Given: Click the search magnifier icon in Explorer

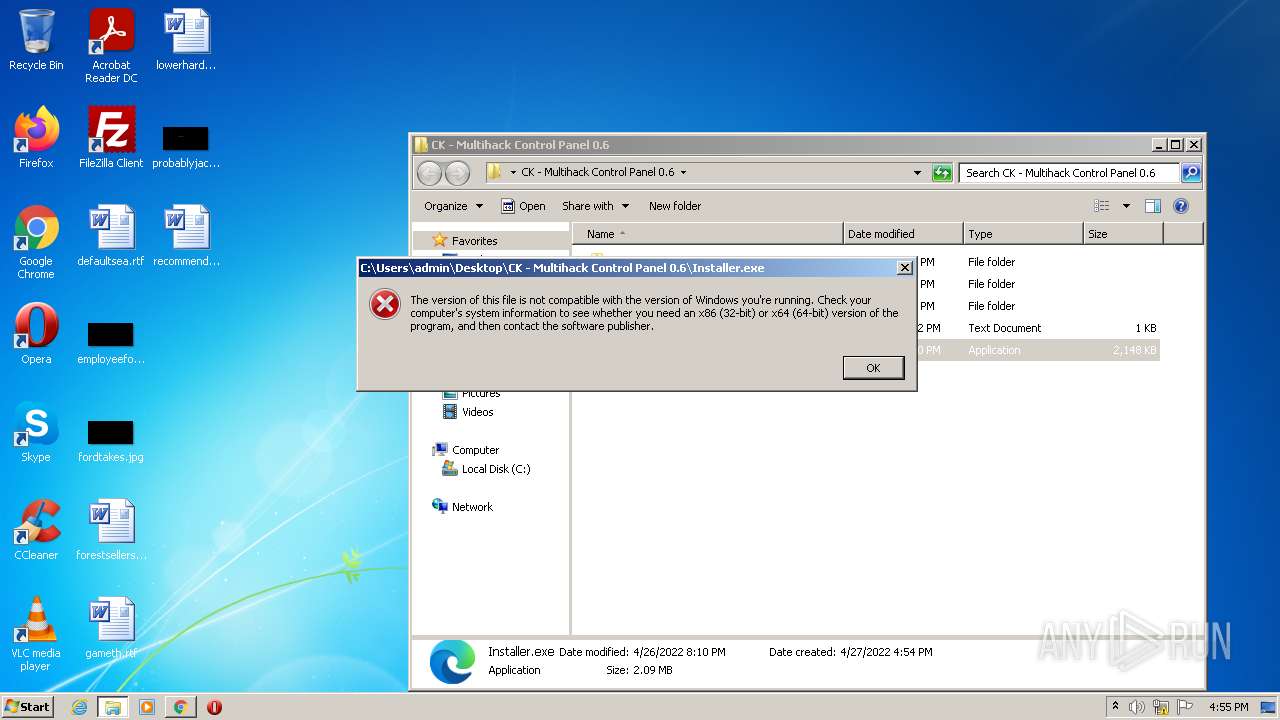Looking at the screenshot, I should 1190,173.
